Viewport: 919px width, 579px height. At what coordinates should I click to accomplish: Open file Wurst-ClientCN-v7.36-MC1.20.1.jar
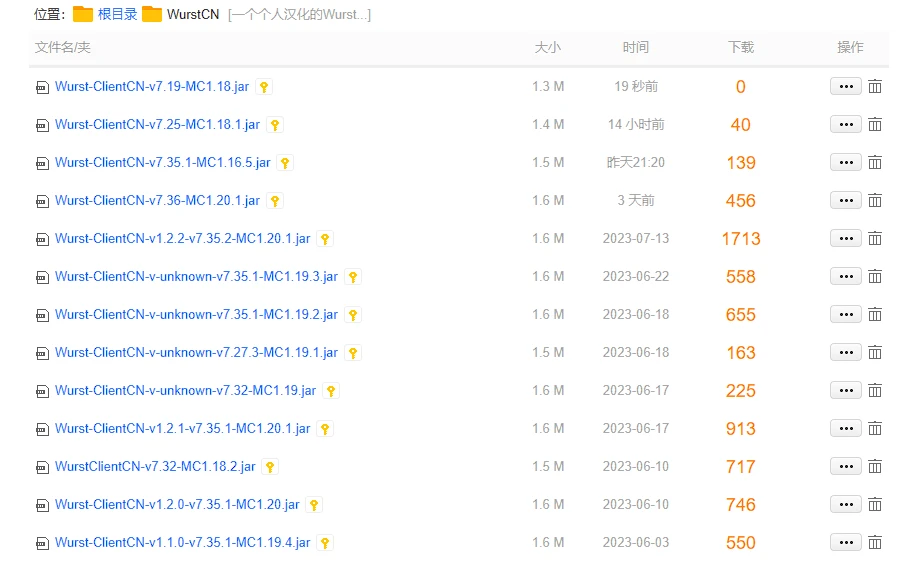(x=157, y=201)
